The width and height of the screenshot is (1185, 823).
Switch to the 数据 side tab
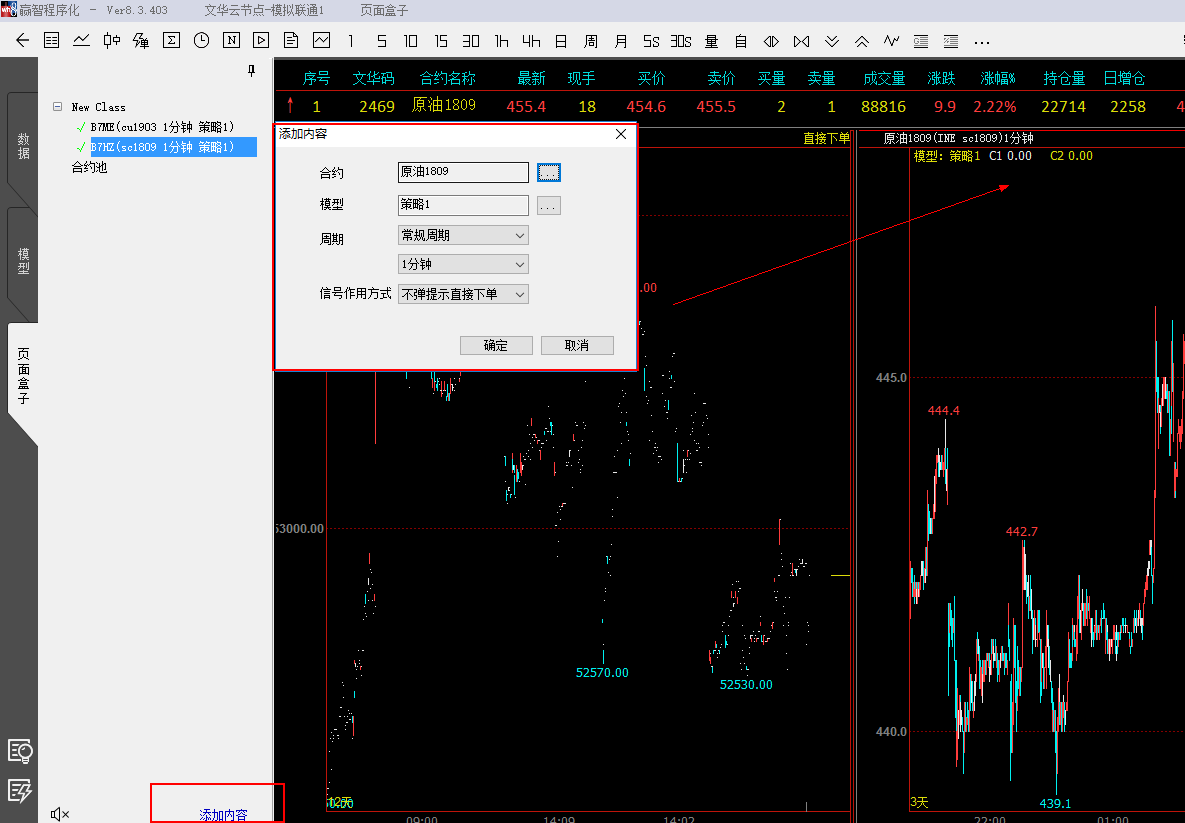coord(23,146)
